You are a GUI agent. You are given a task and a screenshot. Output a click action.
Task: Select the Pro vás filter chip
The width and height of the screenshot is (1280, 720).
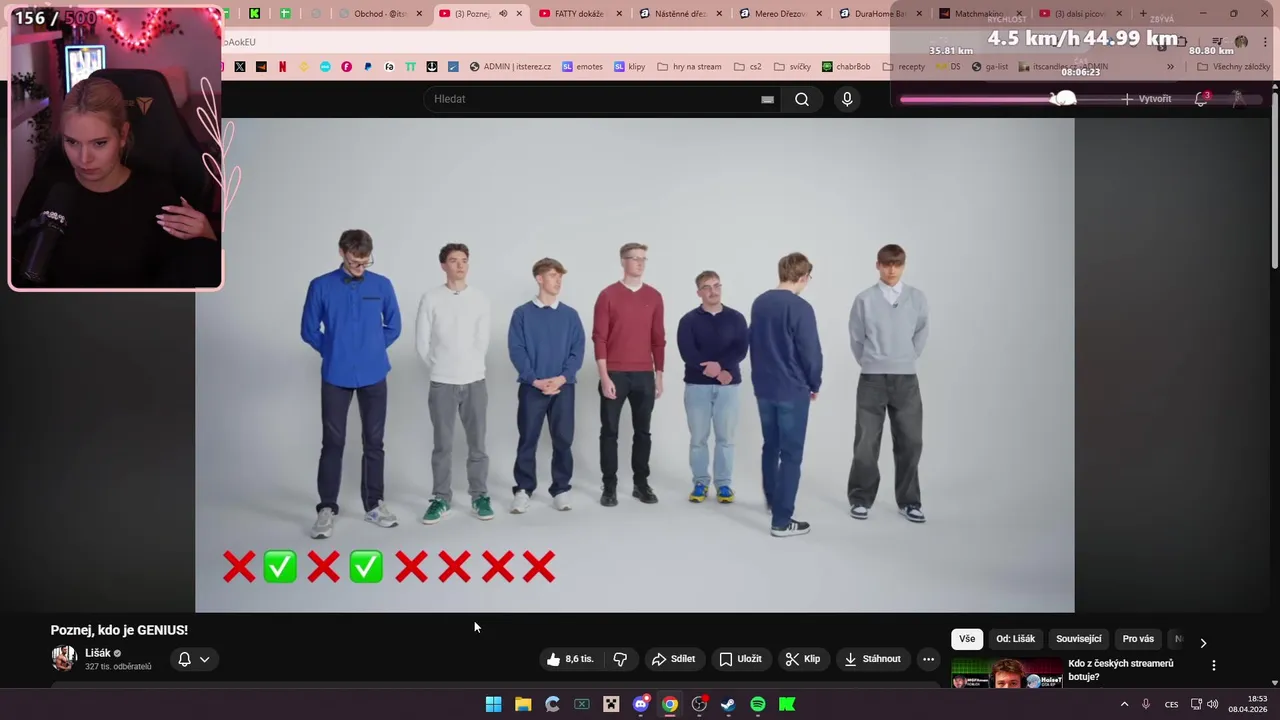(x=1138, y=639)
